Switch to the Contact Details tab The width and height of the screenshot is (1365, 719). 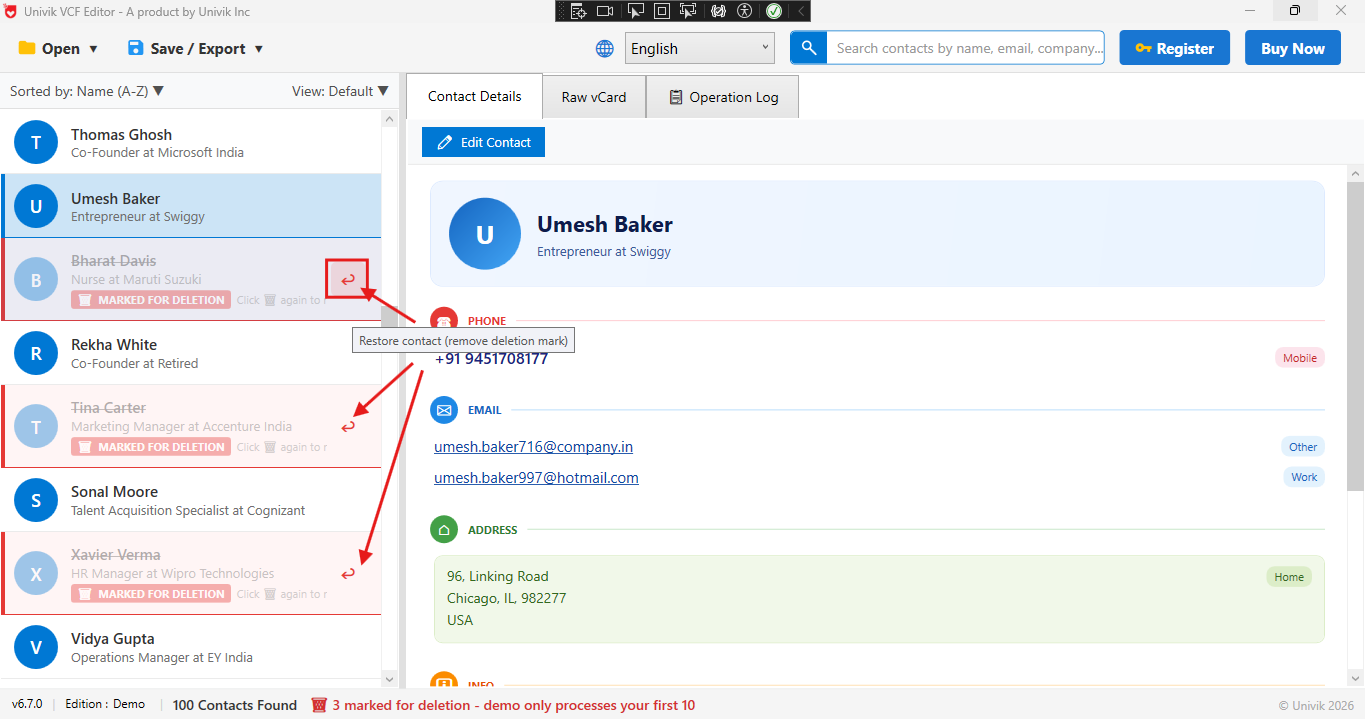tap(474, 97)
